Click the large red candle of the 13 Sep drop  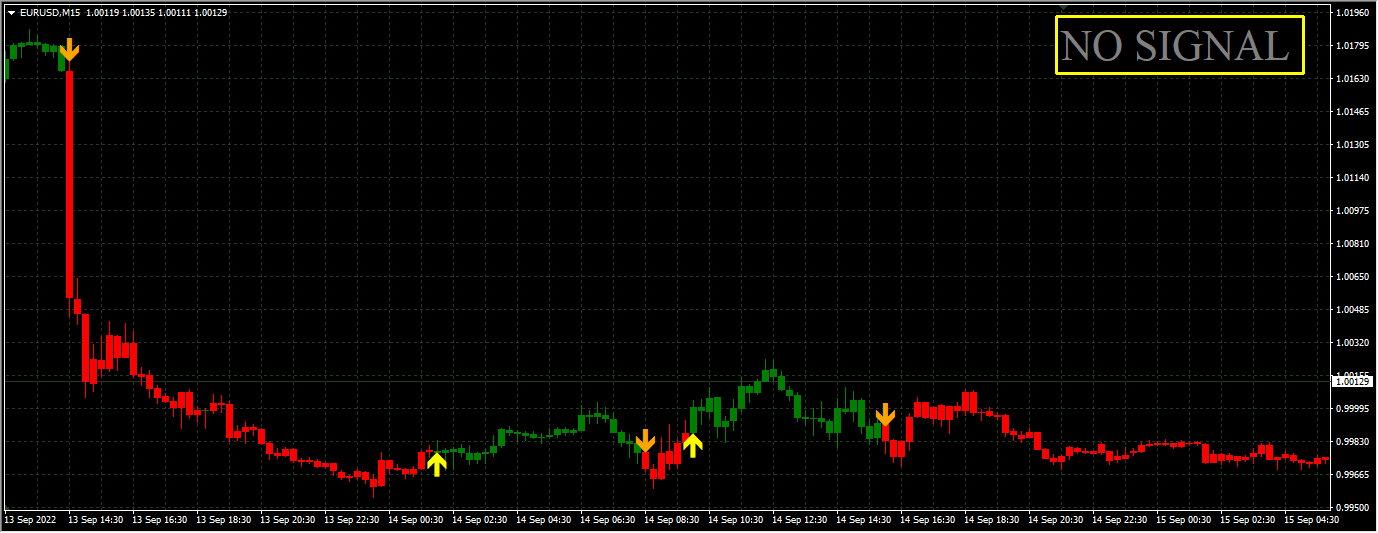[70, 185]
